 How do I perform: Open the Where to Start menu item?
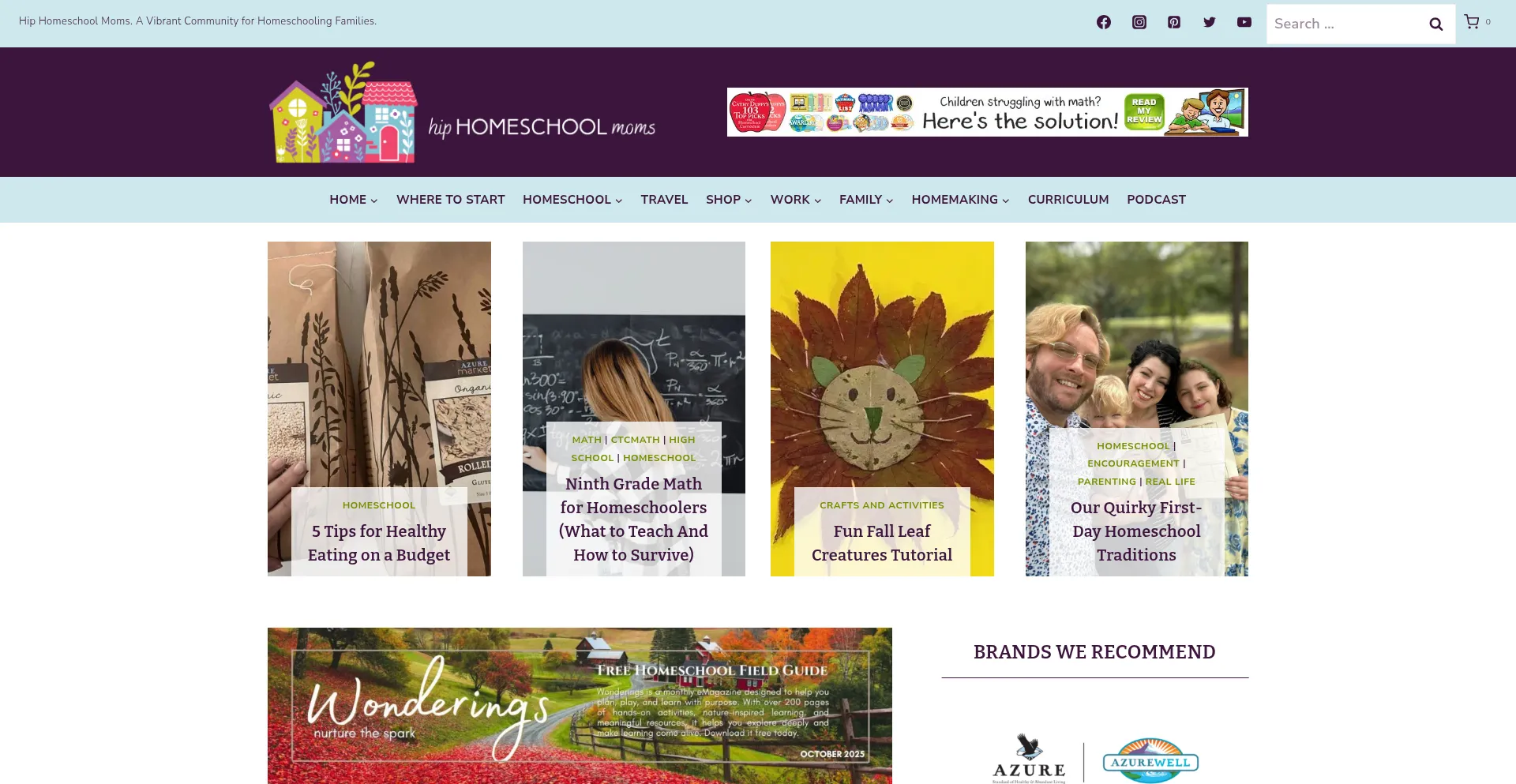click(x=451, y=200)
